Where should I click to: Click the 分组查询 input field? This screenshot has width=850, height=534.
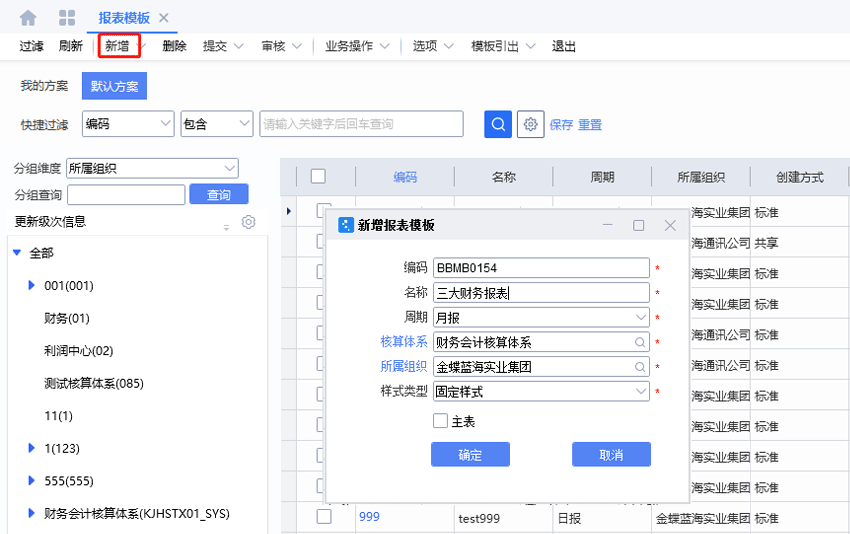point(126,195)
